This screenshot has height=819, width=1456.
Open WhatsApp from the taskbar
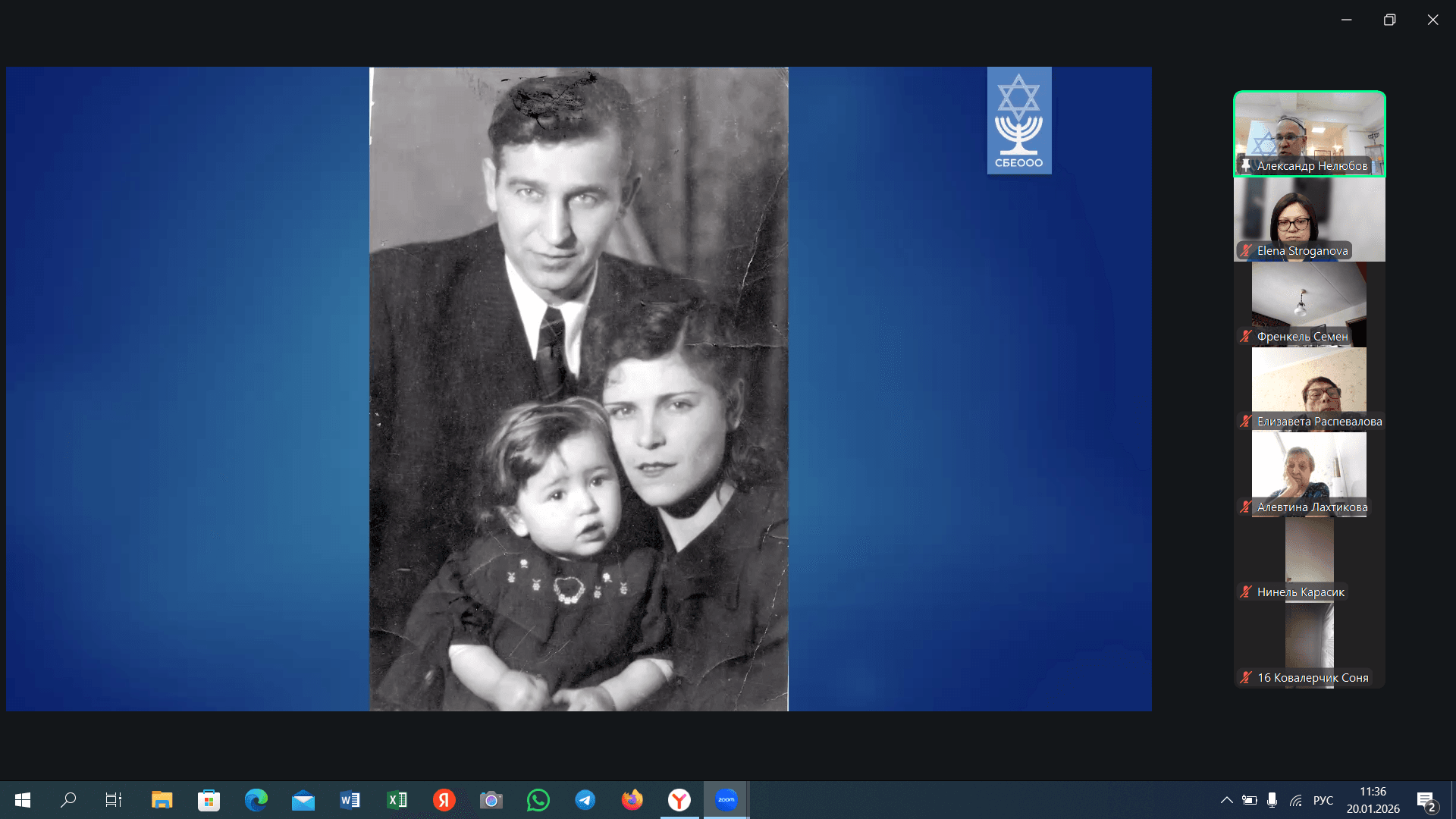pyautogui.click(x=538, y=800)
